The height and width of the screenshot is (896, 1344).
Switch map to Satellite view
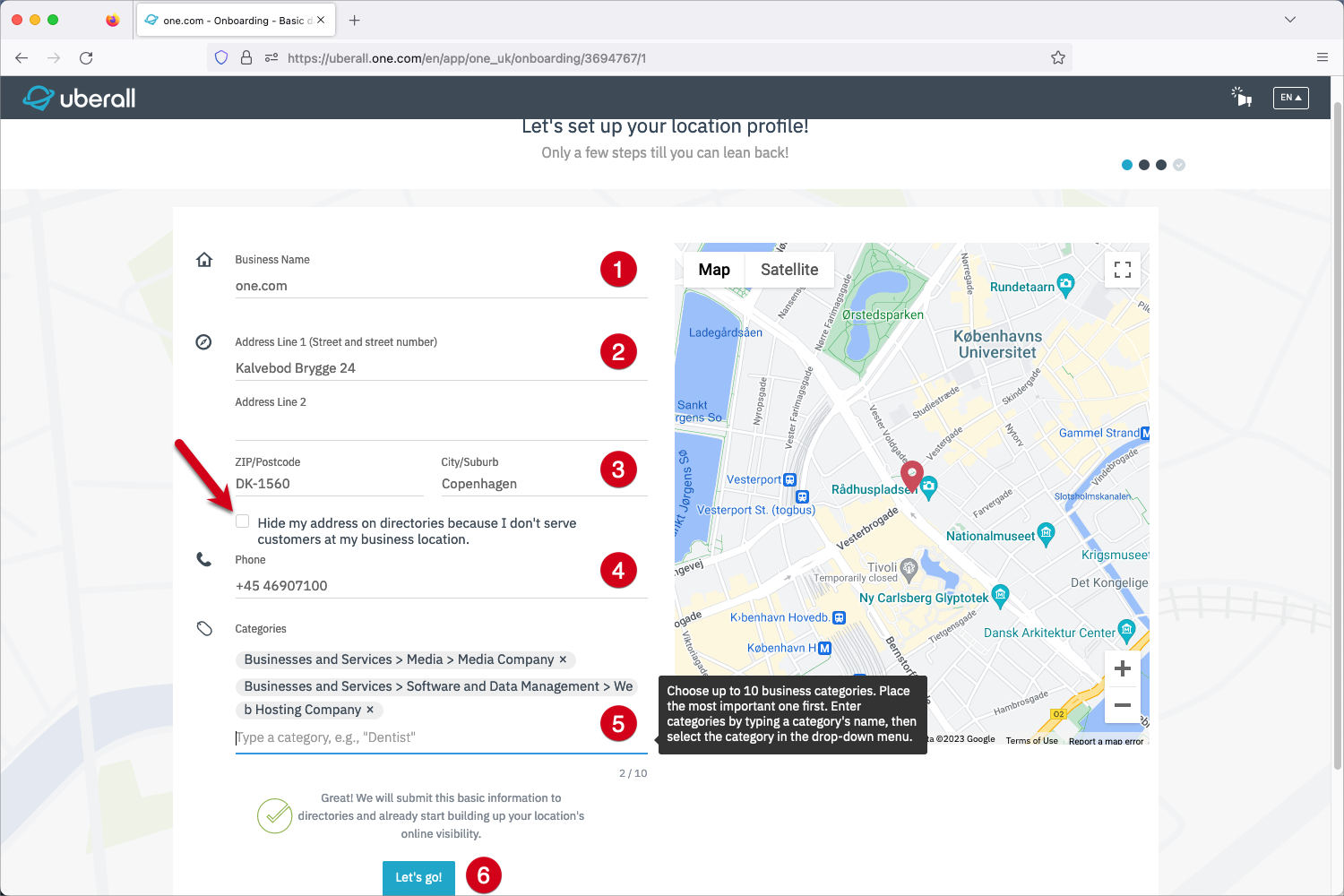coord(788,270)
